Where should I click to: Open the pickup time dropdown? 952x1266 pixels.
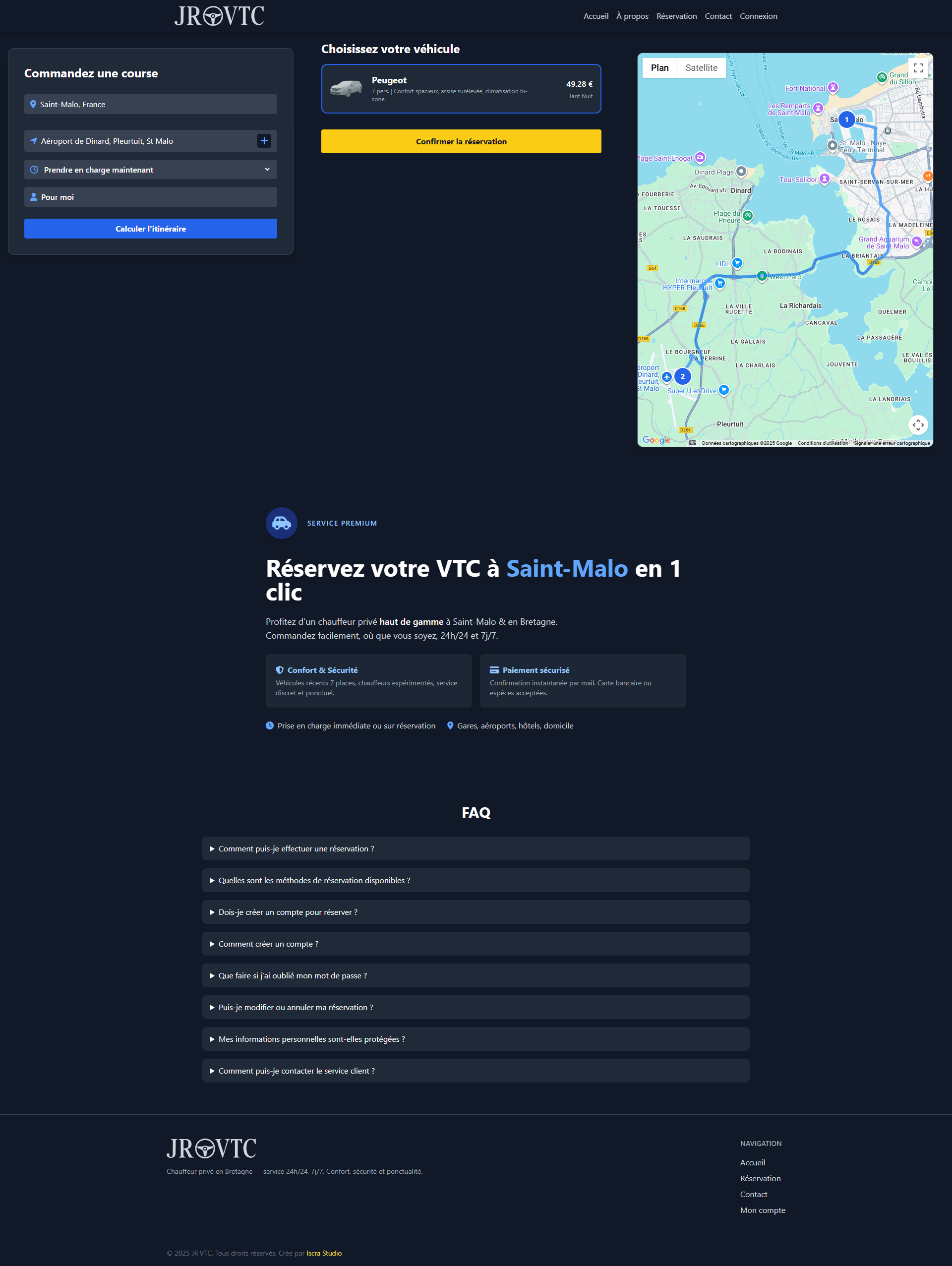[150, 170]
